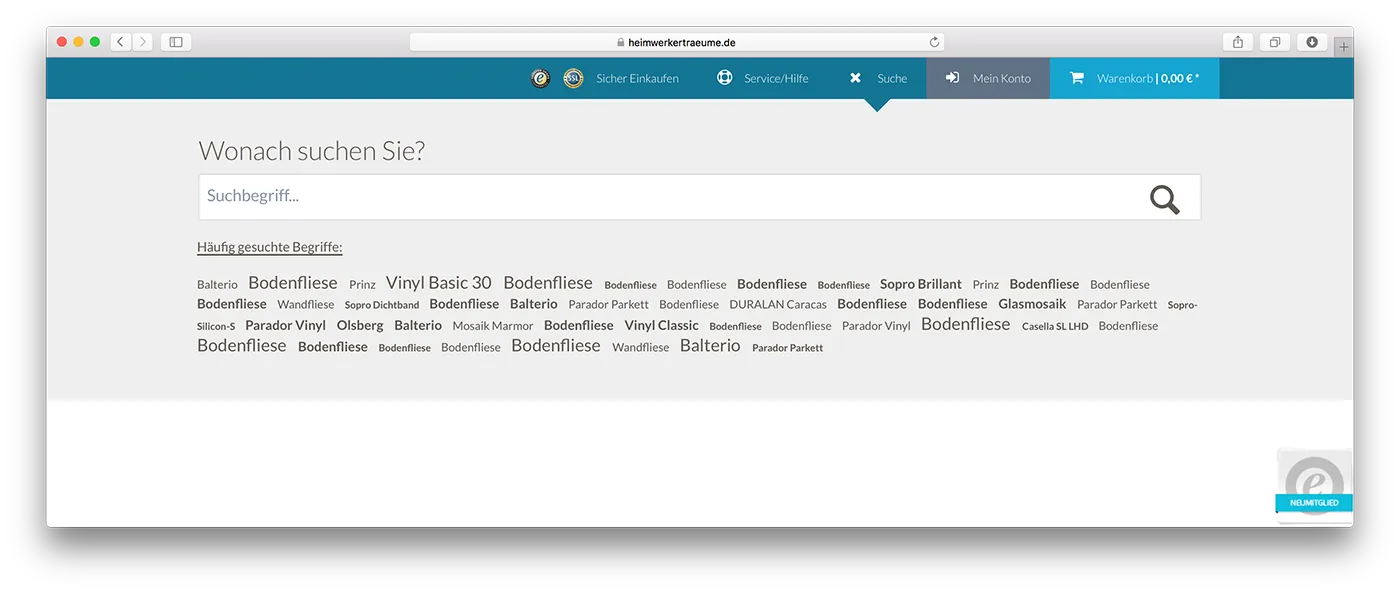1400x593 pixels.
Task: Close search via the X icon
Action: pos(855,78)
